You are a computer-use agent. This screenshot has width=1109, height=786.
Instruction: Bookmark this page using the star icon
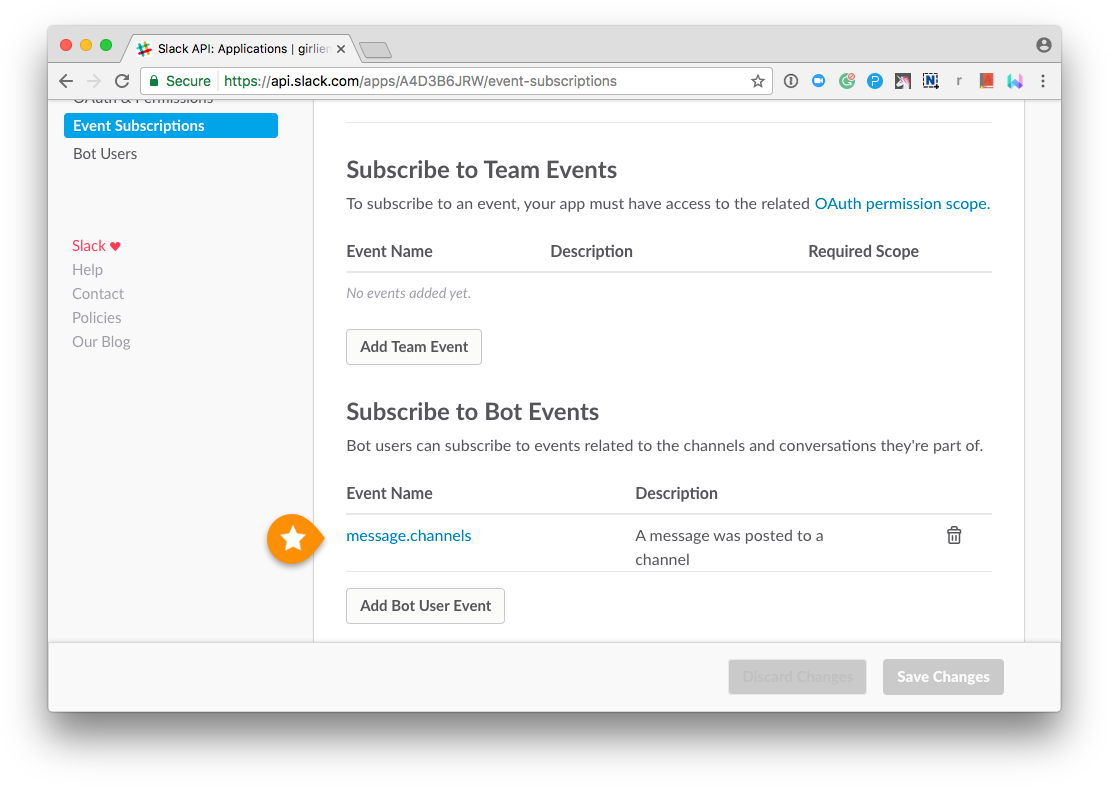[758, 81]
